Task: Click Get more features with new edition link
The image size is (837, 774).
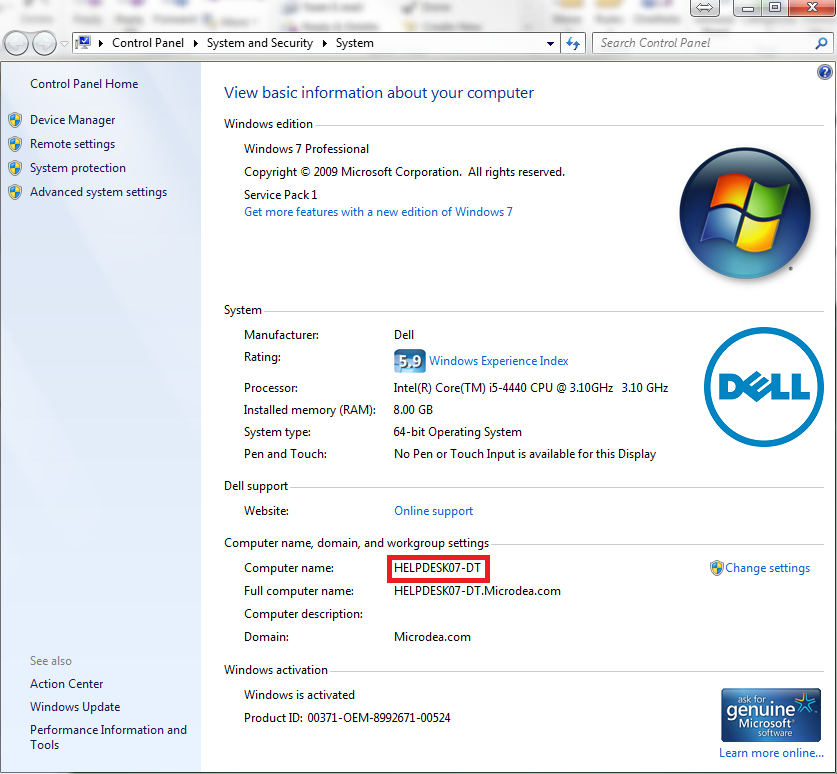Action: (x=378, y=212)
